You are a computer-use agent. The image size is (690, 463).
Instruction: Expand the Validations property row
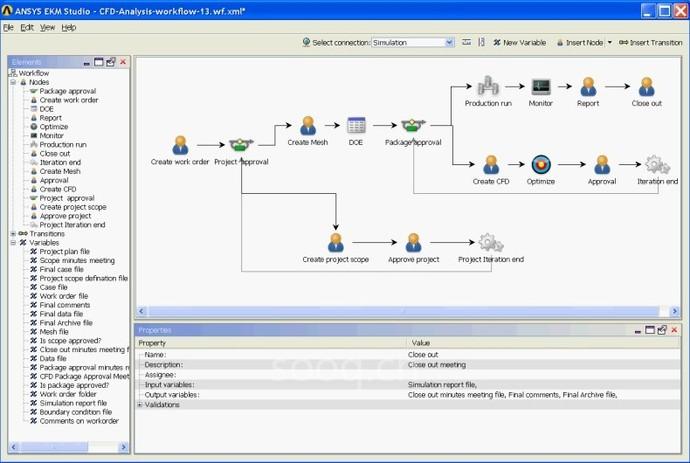[139, 405]
